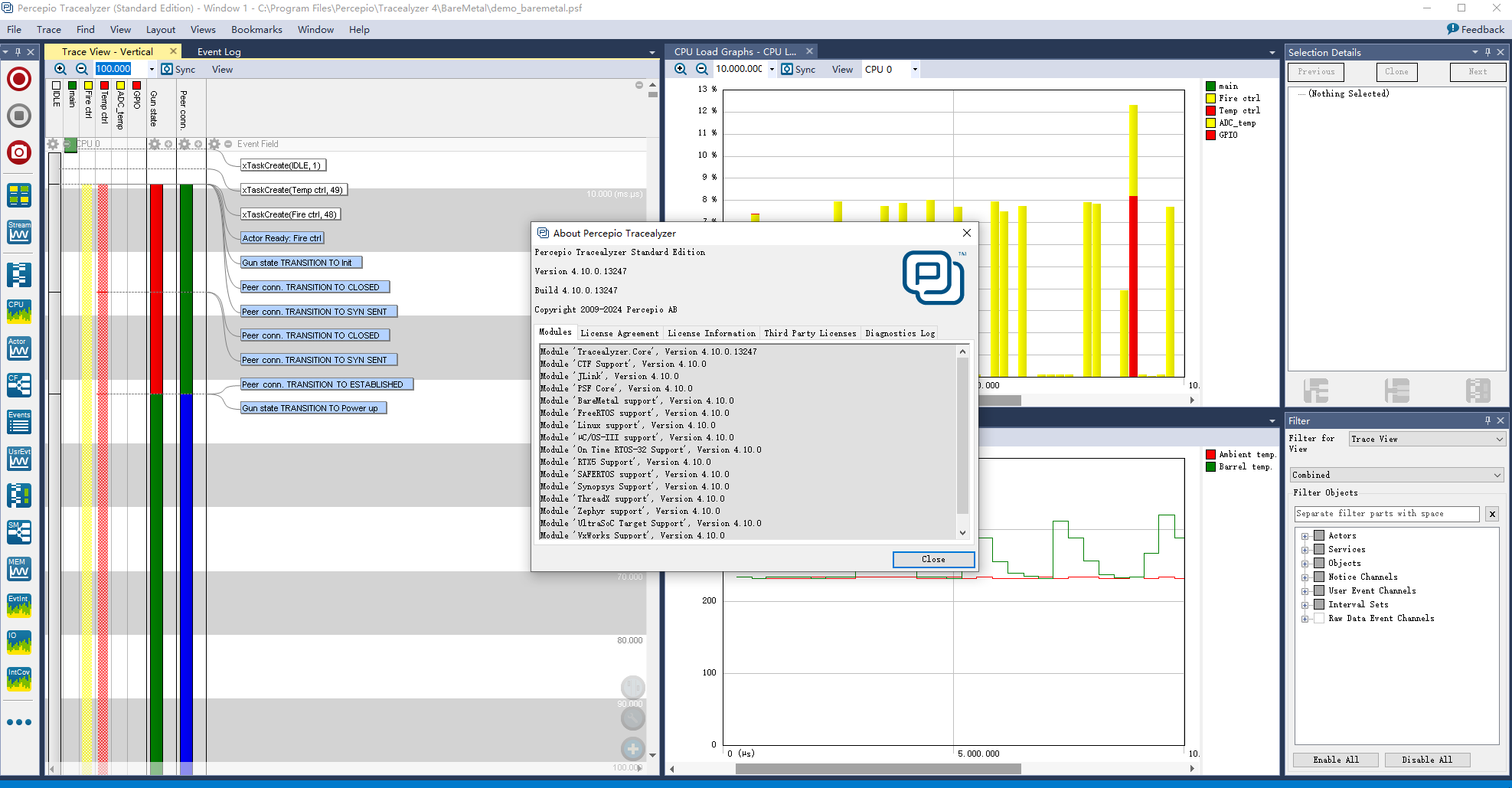Clear filter text with the x button
Screen dimensions: 1512x788
pos(1491,514)
